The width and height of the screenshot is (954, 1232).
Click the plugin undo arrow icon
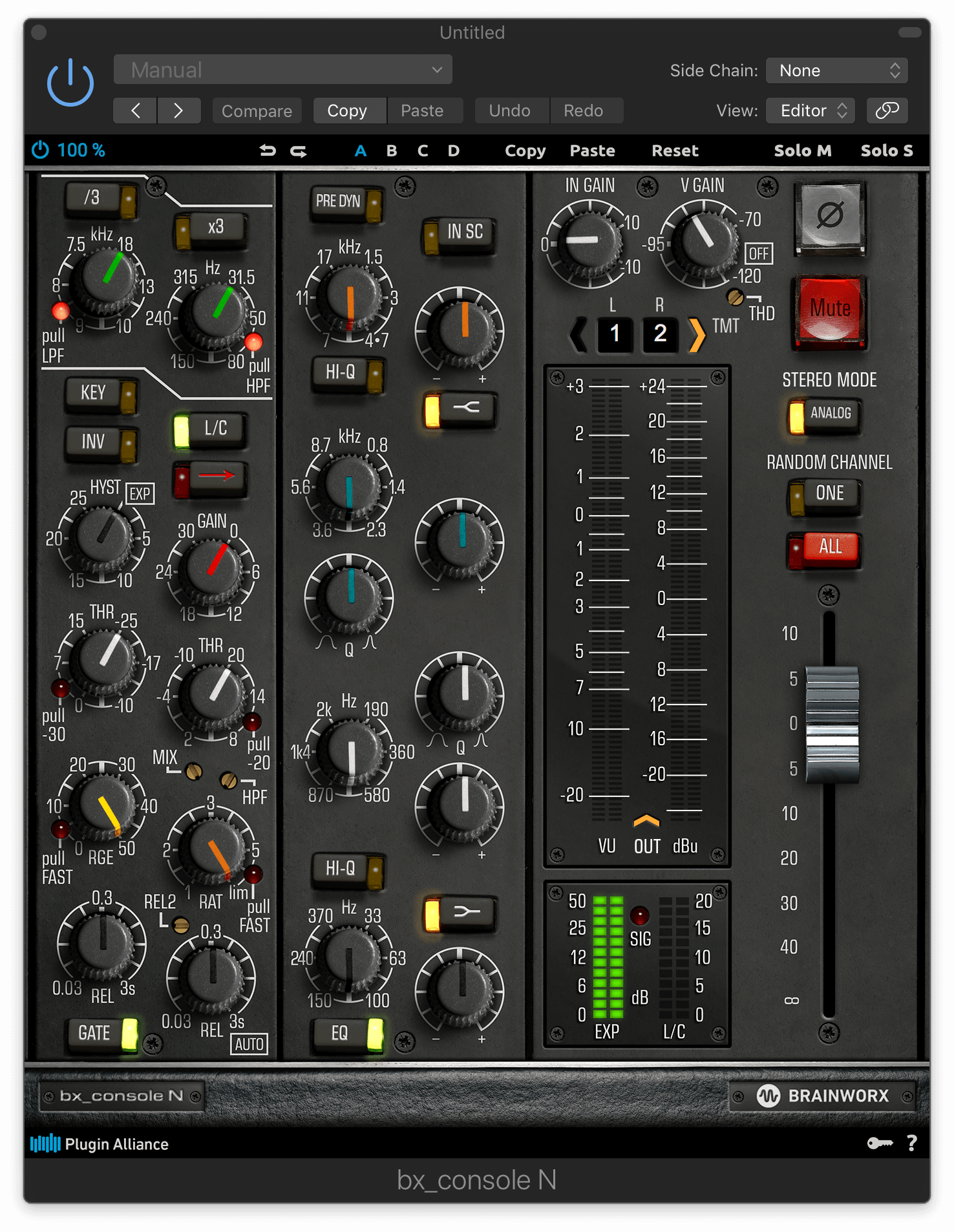(268, 151)
